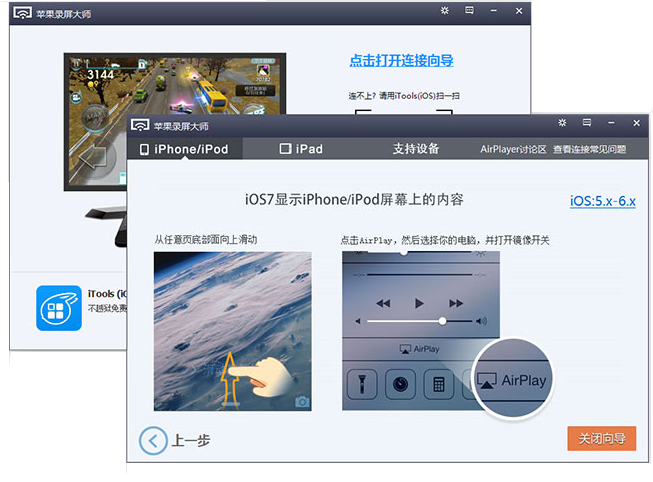This screenshot has height=482, width=653.
Task: Click high volume speaker icon
Action: [x=481, y=321]
